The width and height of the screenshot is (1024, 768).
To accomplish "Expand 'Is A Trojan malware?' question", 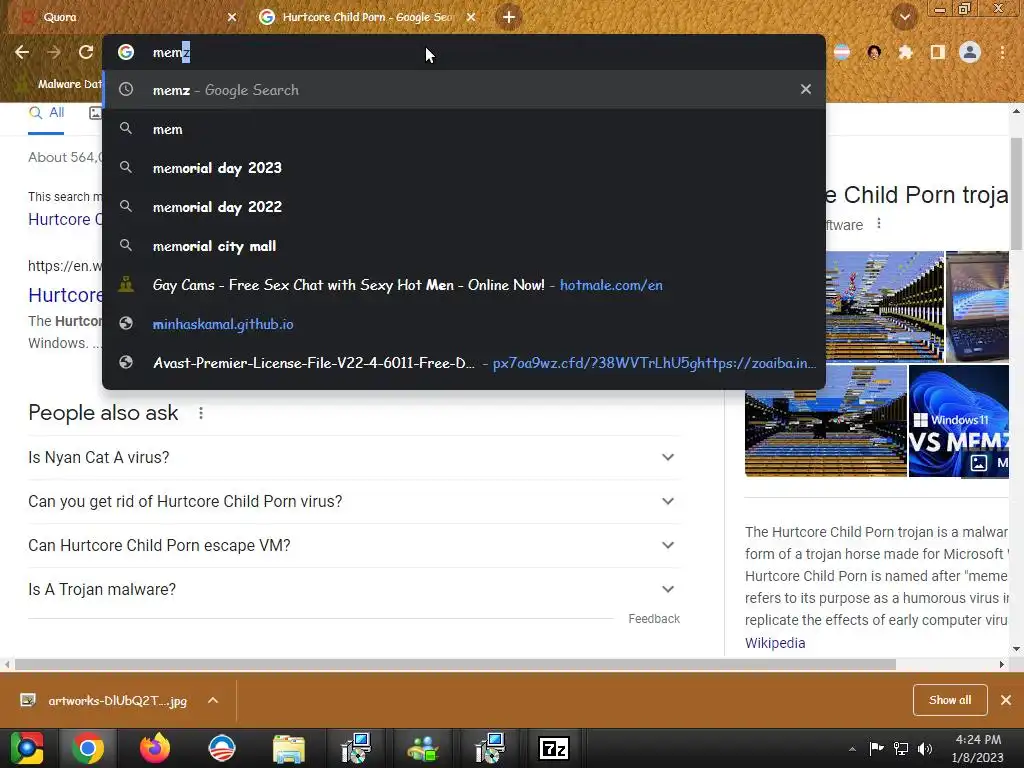I will click(354, 589).
